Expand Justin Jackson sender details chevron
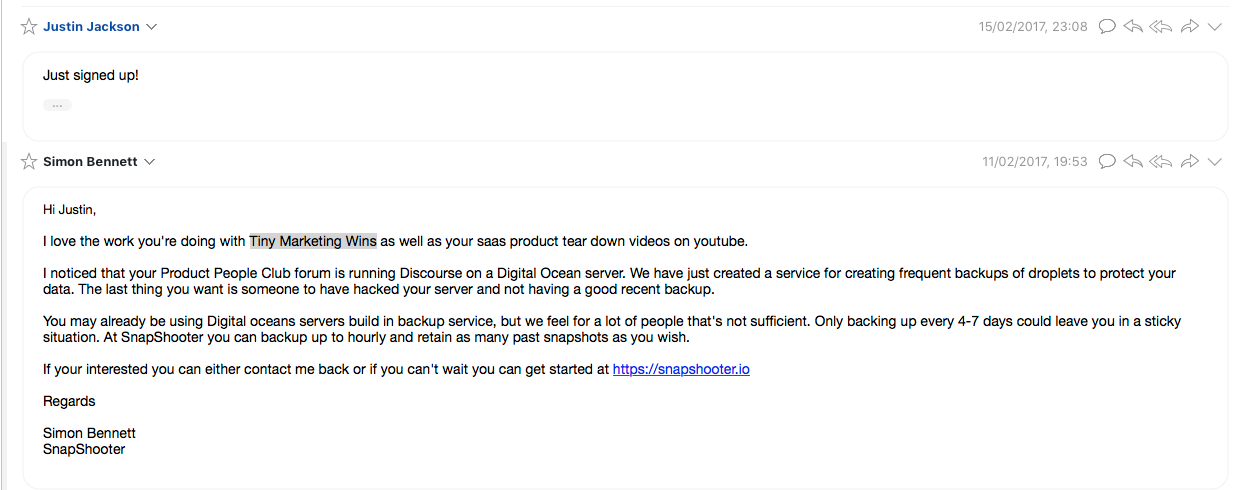The height and width of the screenshot is (490, 1239). pos(152,27)
